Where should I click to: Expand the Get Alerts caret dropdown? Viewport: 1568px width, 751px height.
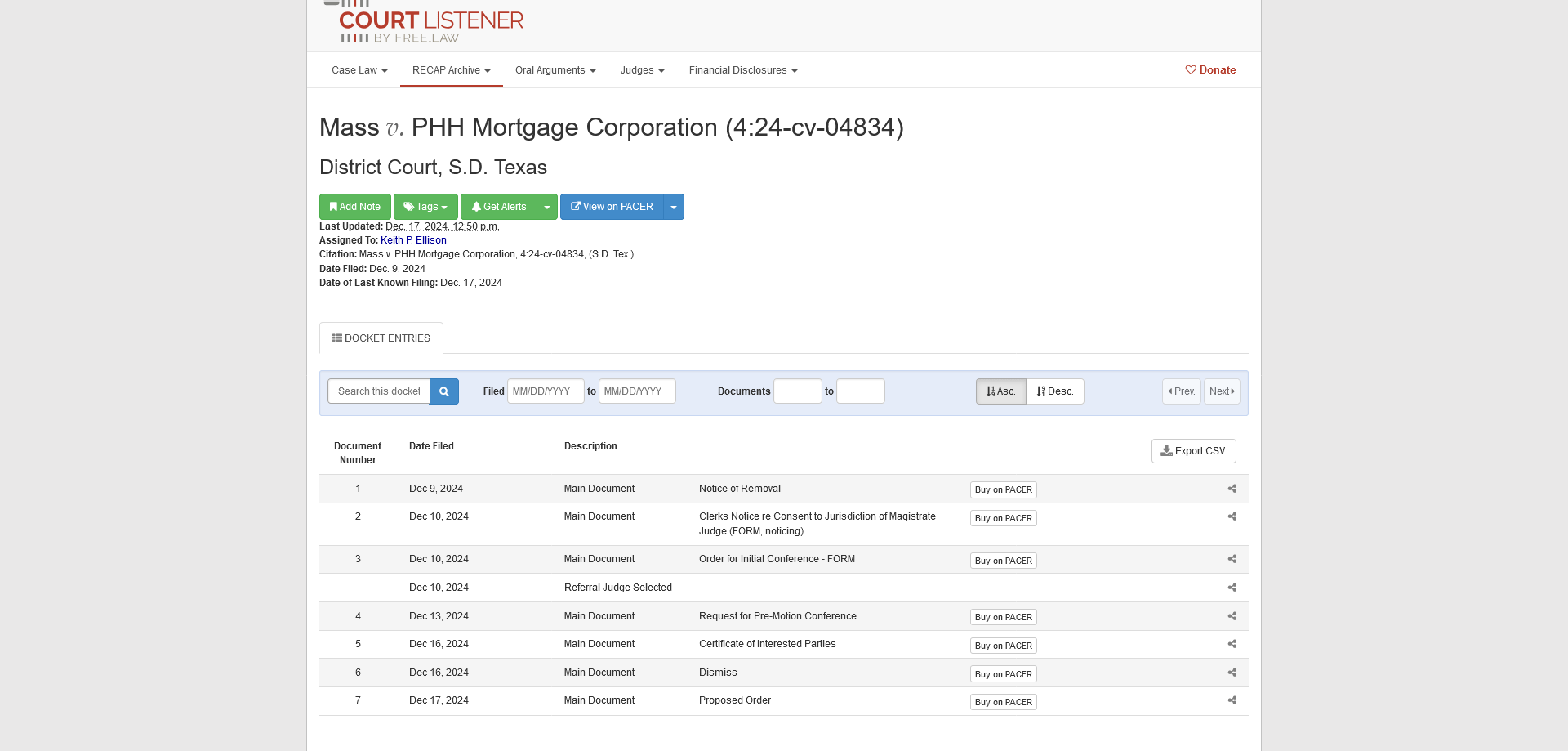pyautogui.click(x=547, y=207)
